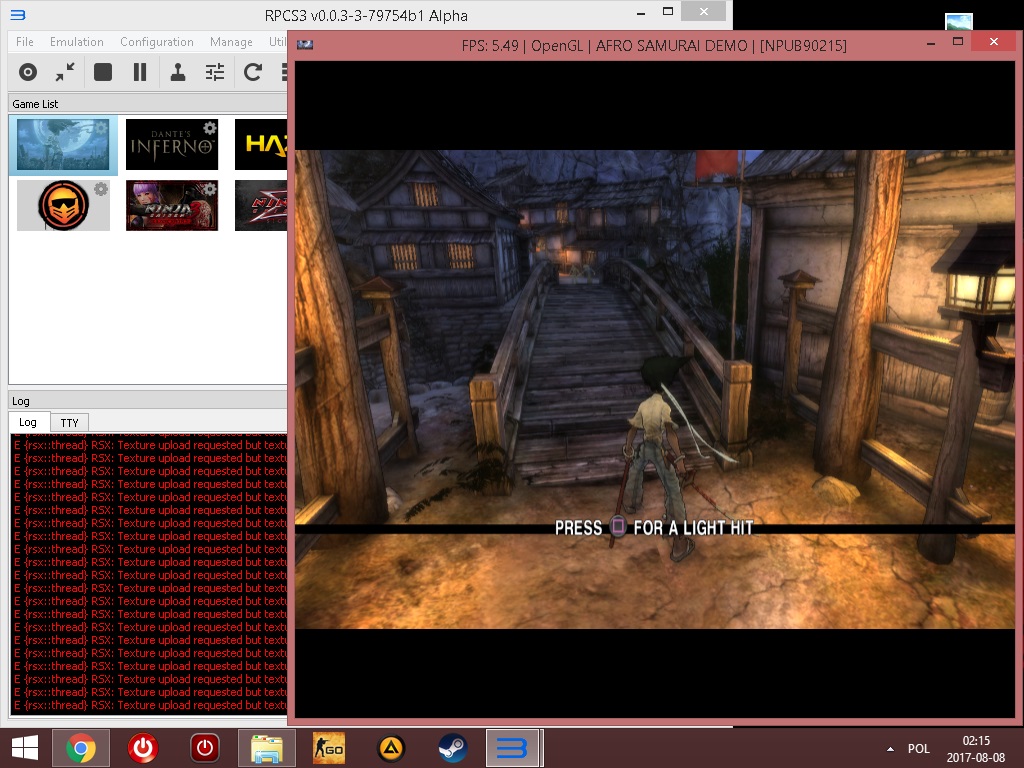Click the game window title bar icon
The image size is (1024, 768).
[305, 44]
